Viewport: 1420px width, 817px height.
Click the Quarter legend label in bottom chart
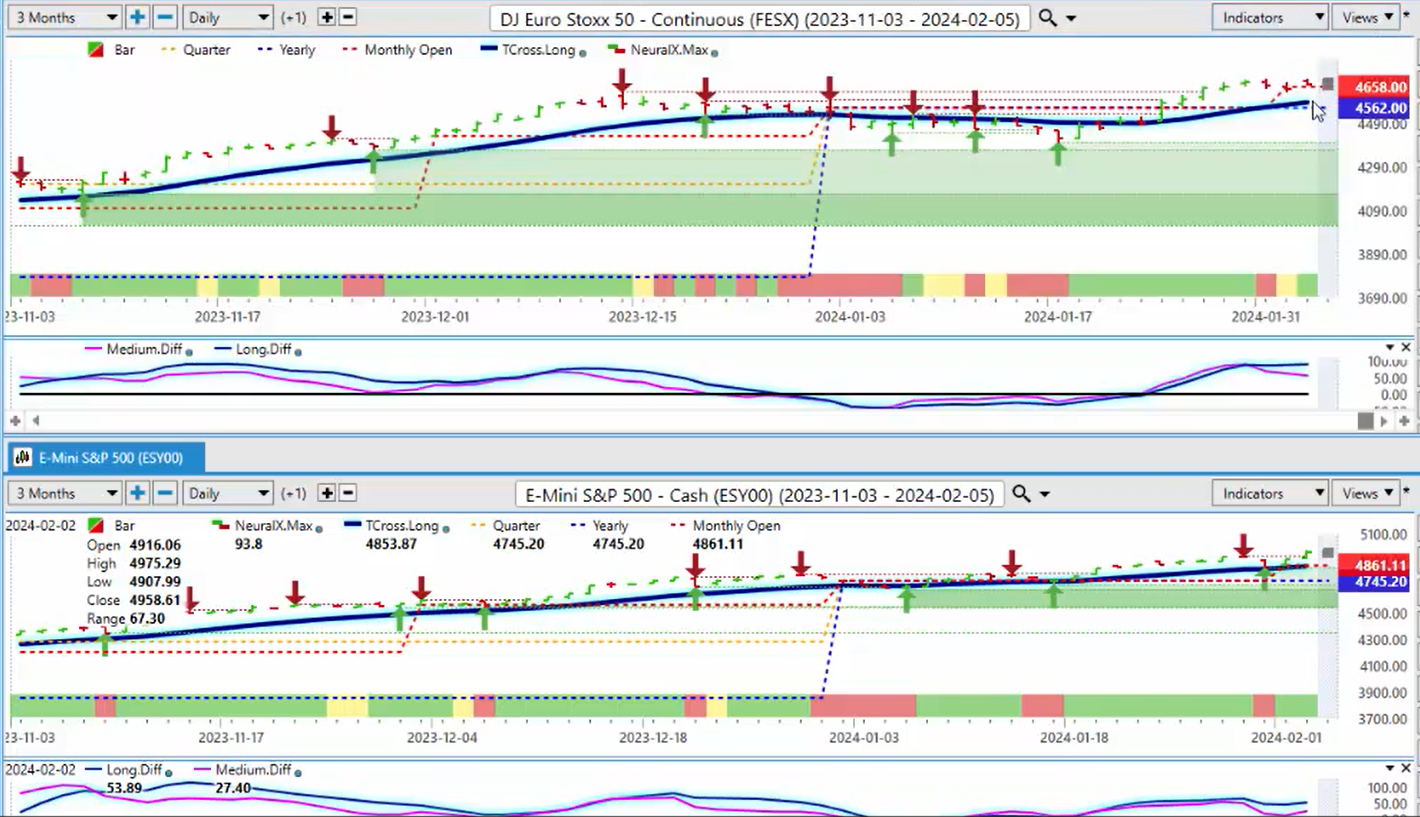click(x=516, y=525)
